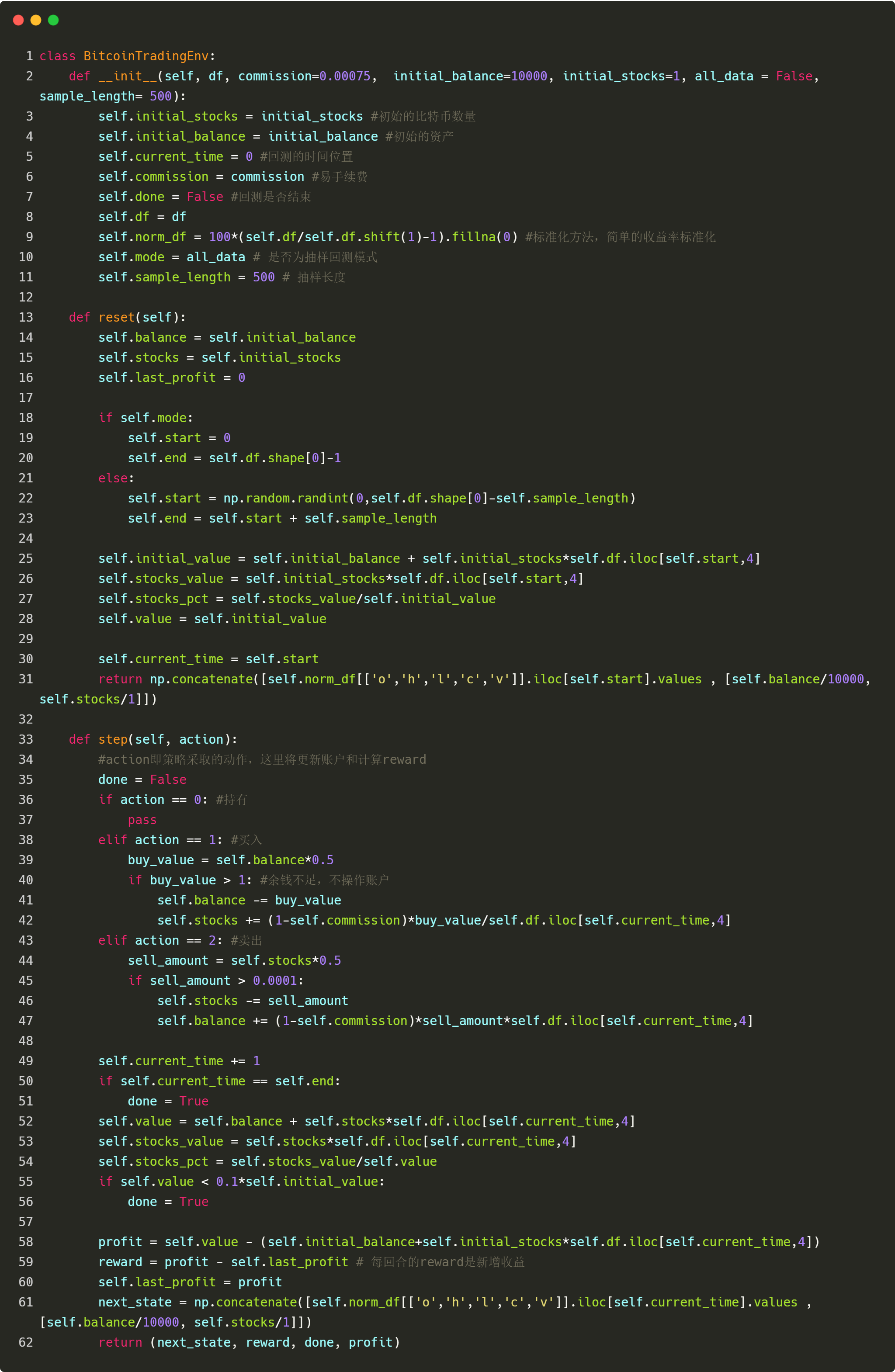895x1372 pixels.
Task: Click next_state at the start of line 61
Action: point(135,1302)
